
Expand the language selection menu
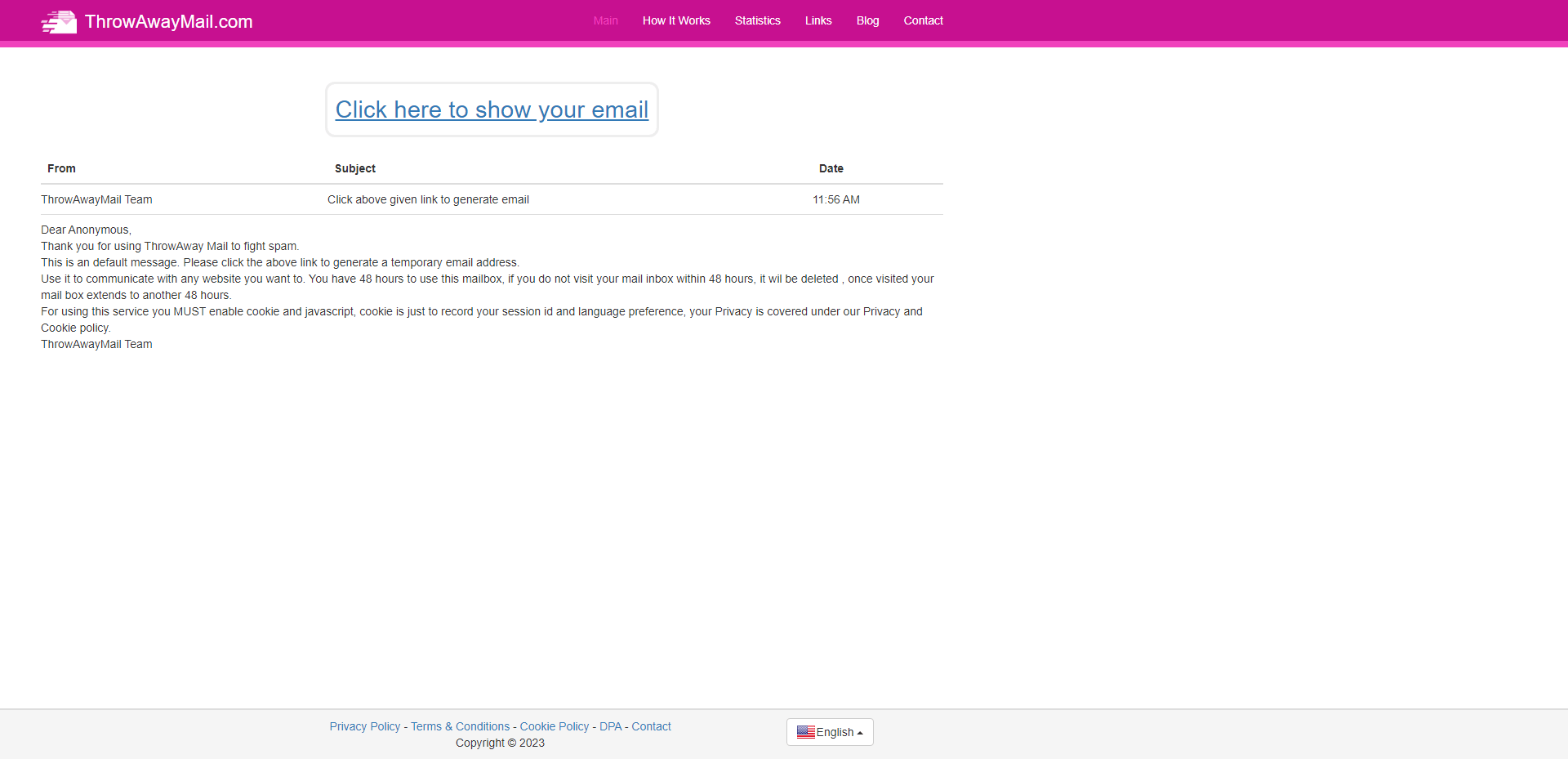point(830,732)
